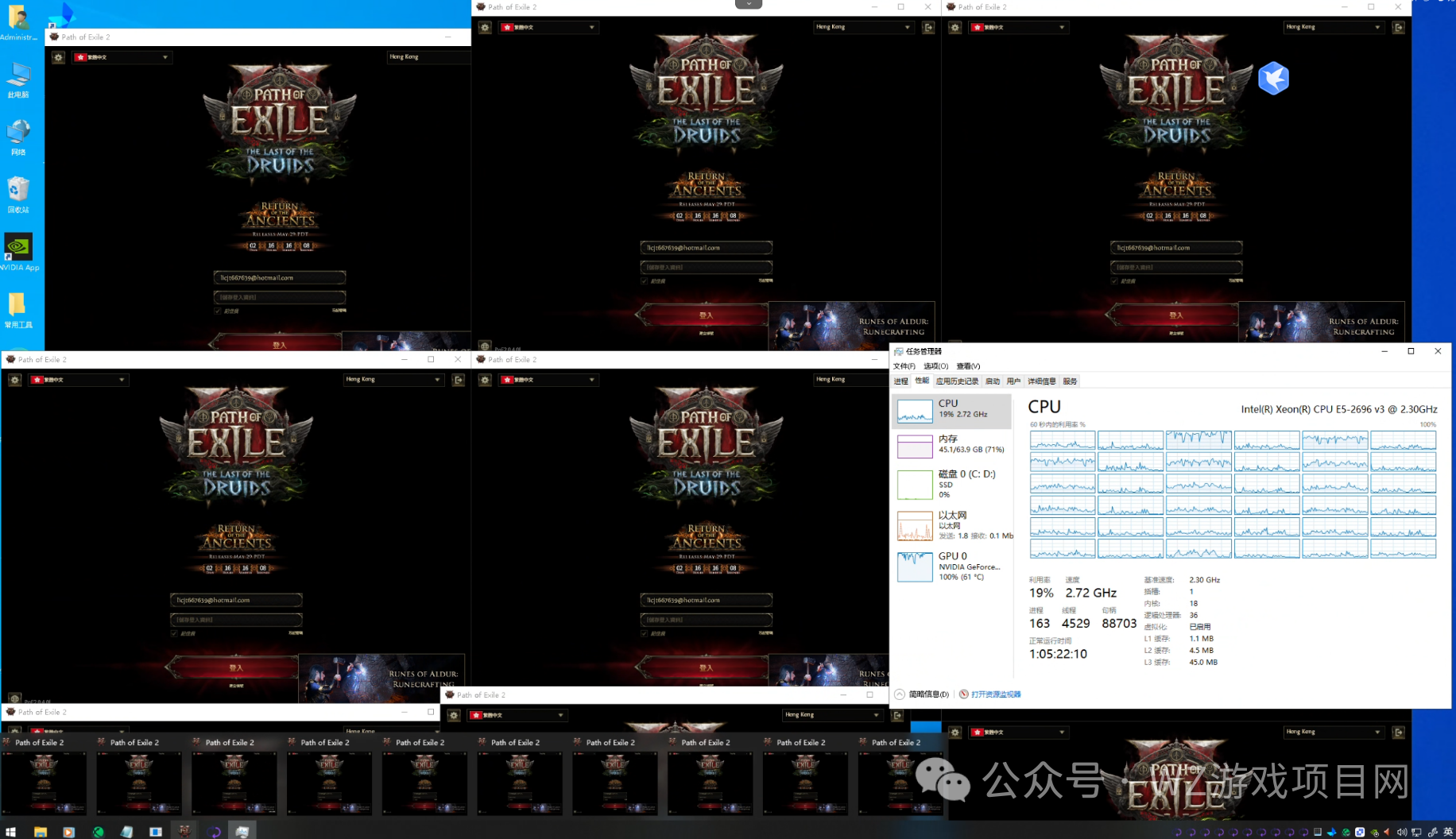Open Hong Kong dropdown in middle-left Path of Exile window

point(393,380)
